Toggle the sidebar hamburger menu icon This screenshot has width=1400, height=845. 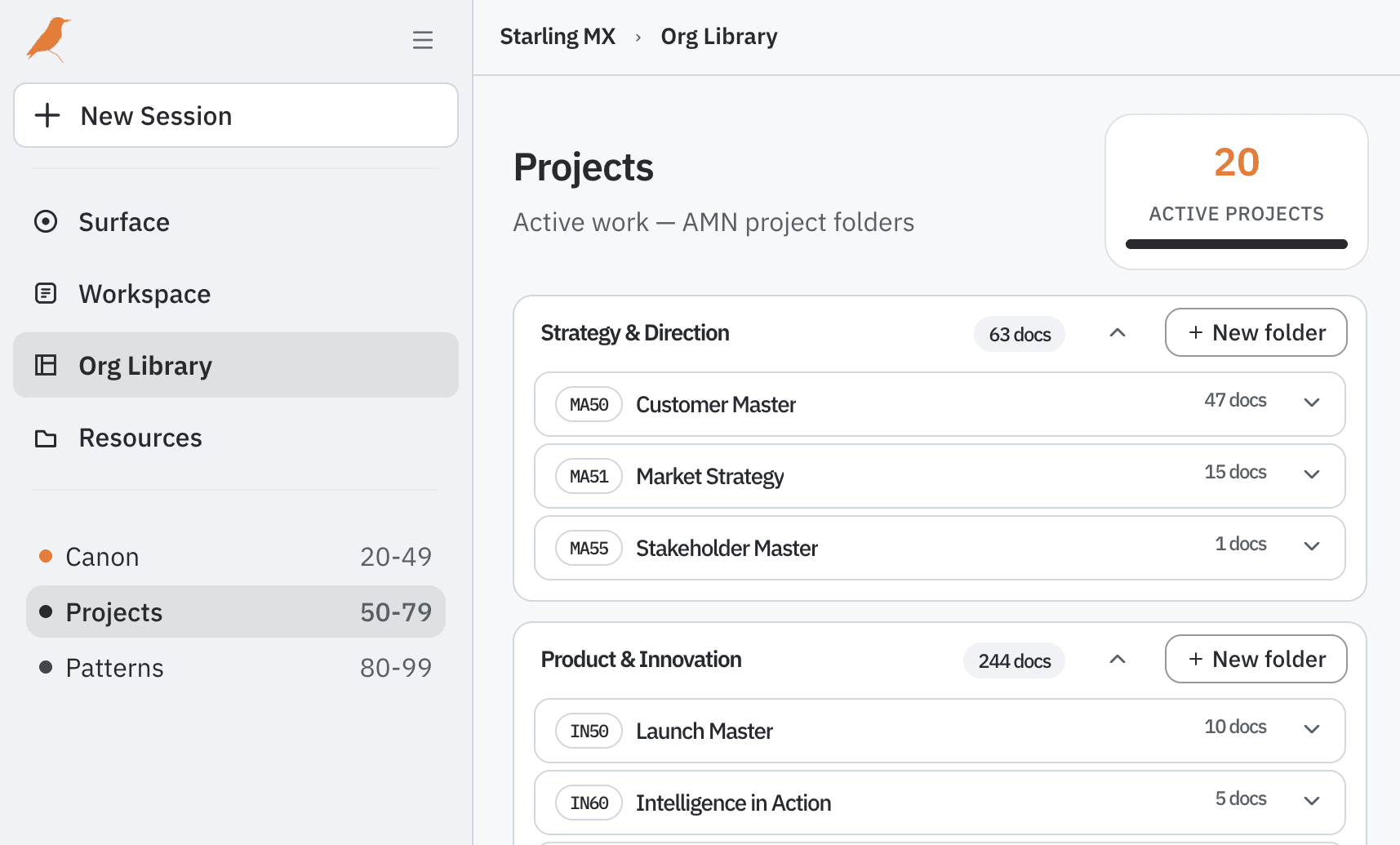[x=423, y=40]
